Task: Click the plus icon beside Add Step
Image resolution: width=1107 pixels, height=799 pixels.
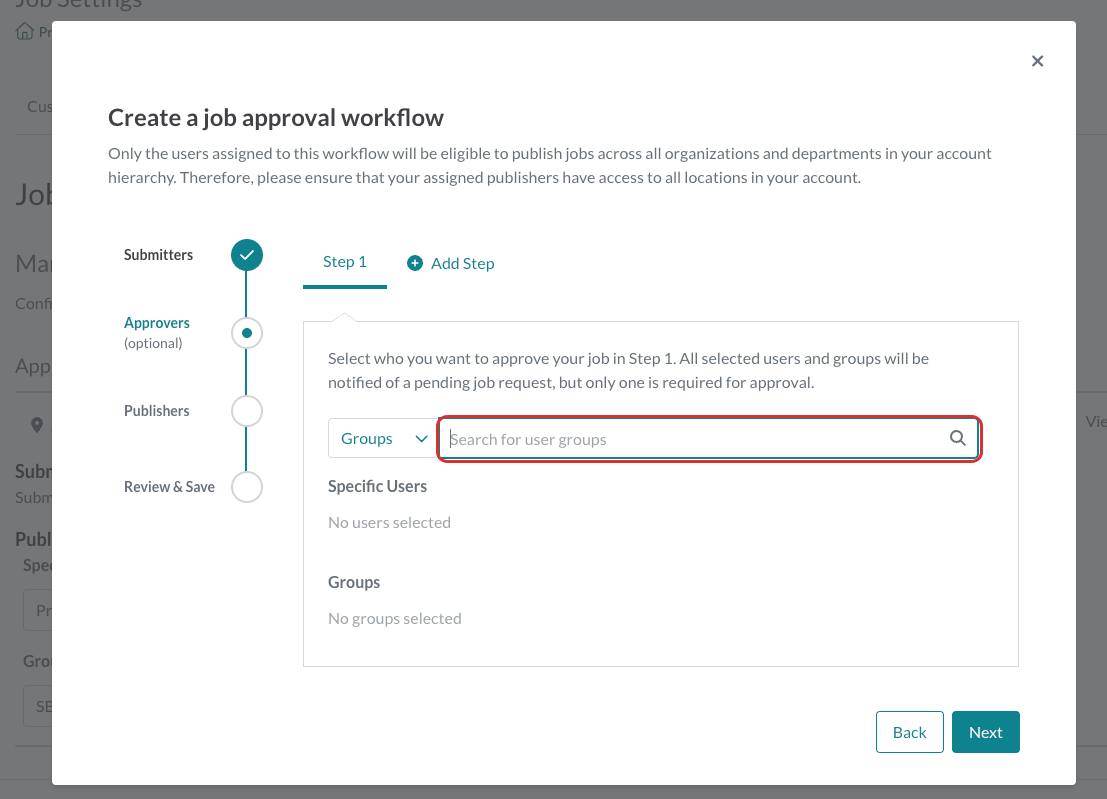Action: tap(415, 263)
